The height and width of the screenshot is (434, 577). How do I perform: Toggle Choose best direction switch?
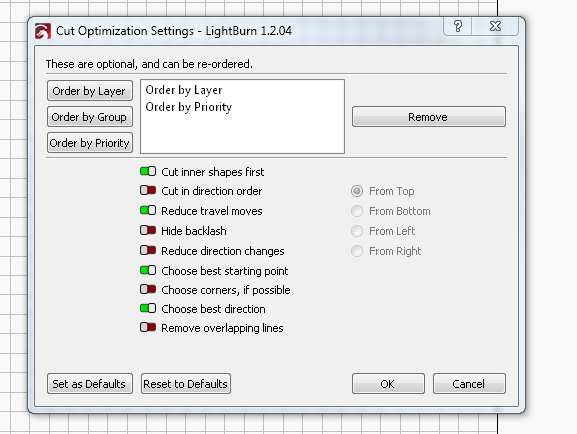point(148,308)
